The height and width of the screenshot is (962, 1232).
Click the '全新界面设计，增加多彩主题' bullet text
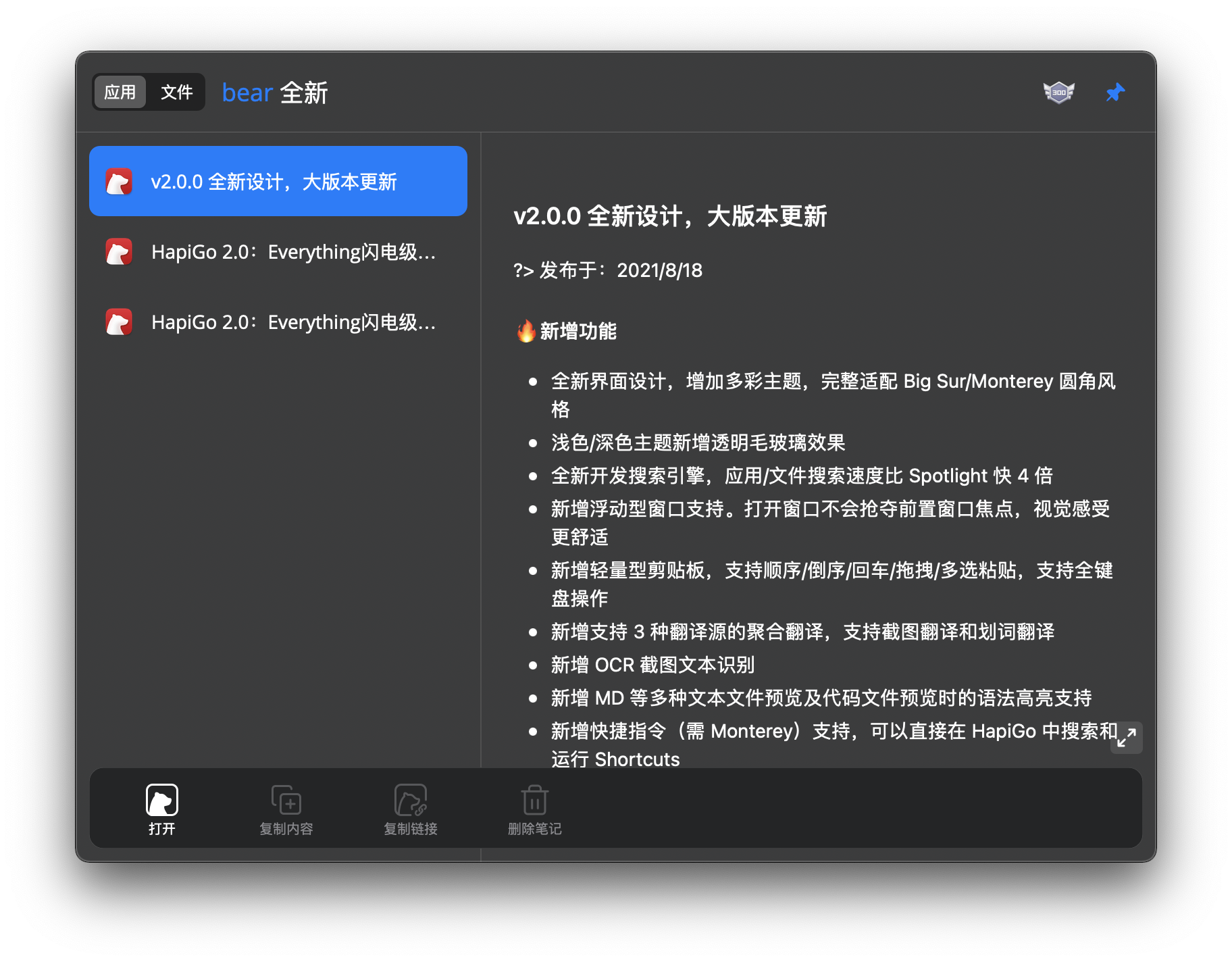833,395
